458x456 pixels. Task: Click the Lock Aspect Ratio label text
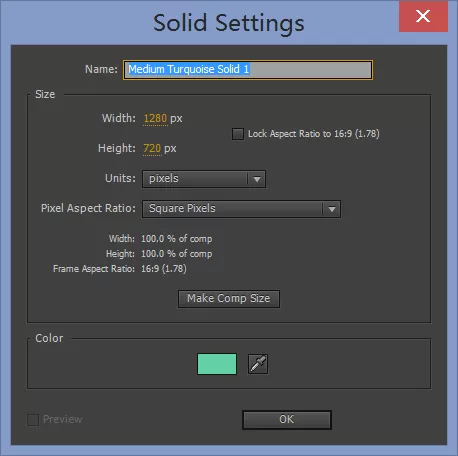point(314,134)
